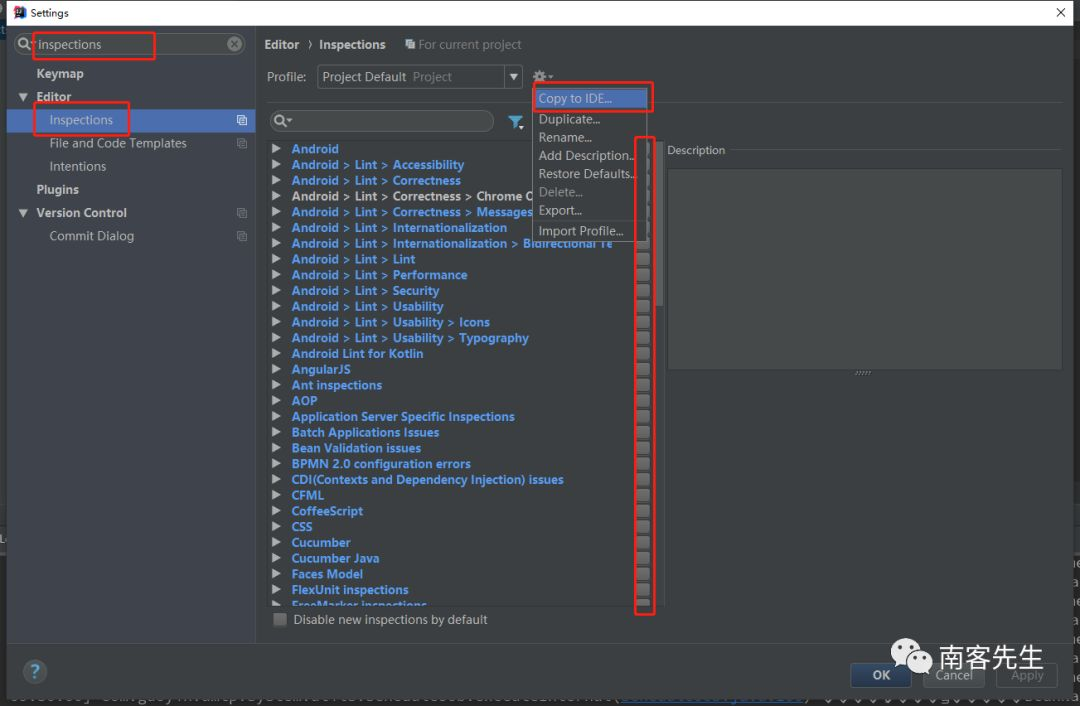Collapse the Editor section
Screen dimensions: 1080x706
pos(23,97)
